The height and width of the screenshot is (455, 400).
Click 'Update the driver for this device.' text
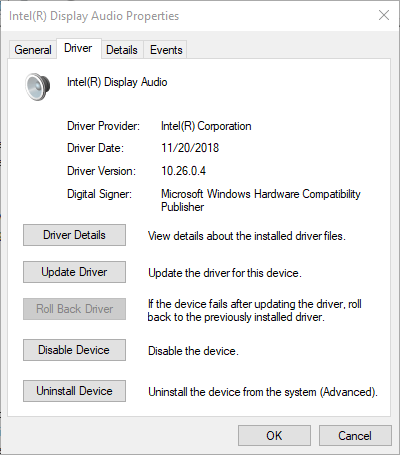(225, 273)
